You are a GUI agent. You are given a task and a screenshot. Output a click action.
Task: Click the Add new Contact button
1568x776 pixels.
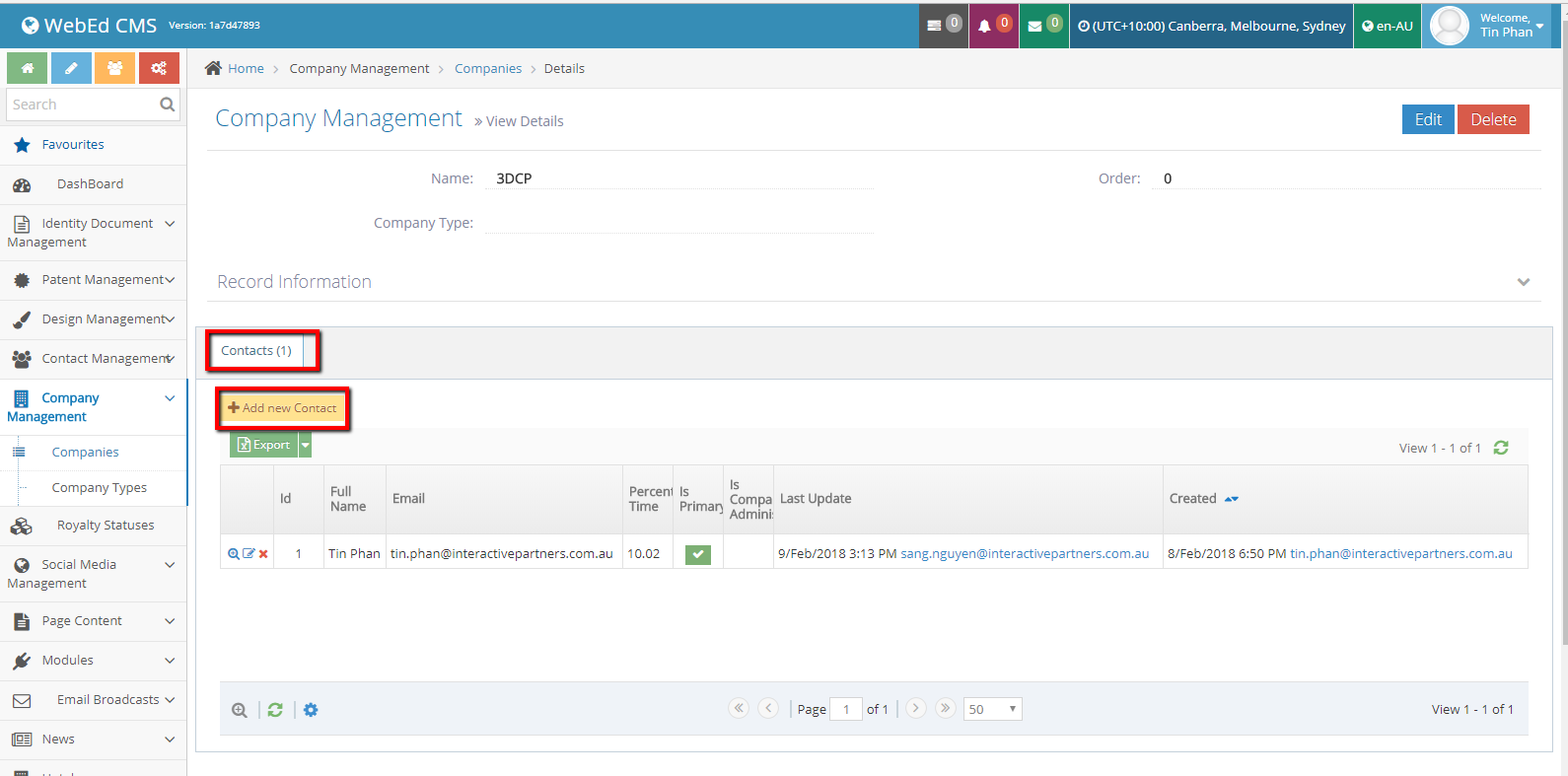[282, 408]
